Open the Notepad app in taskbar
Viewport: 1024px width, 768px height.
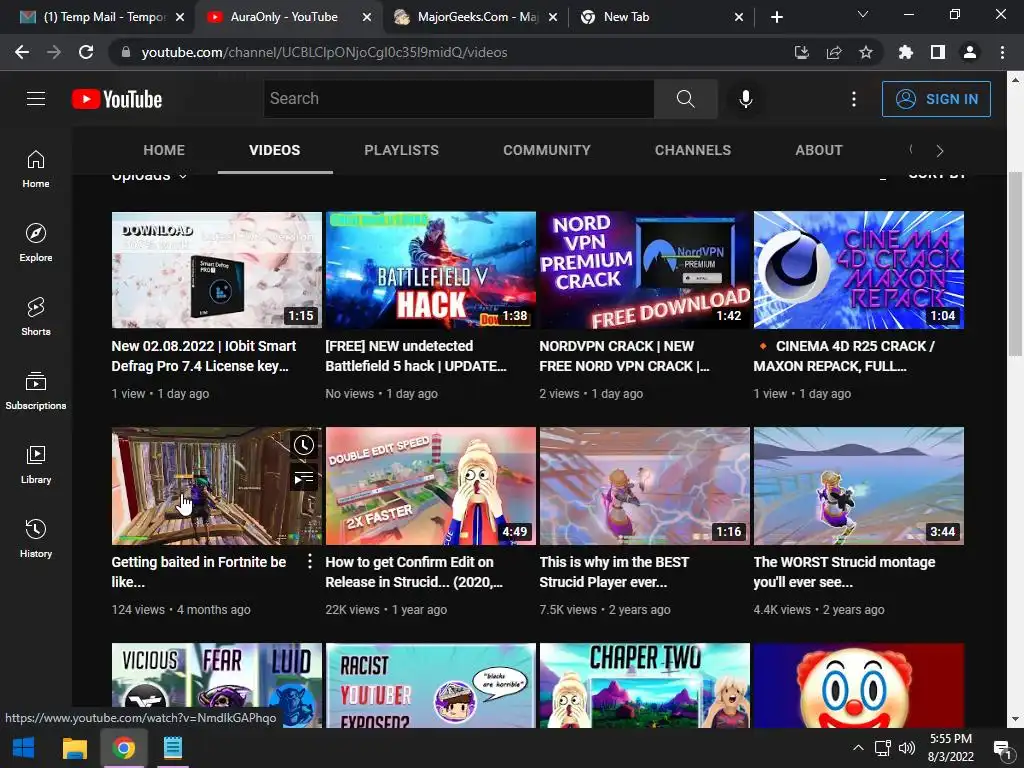(172, 748)
